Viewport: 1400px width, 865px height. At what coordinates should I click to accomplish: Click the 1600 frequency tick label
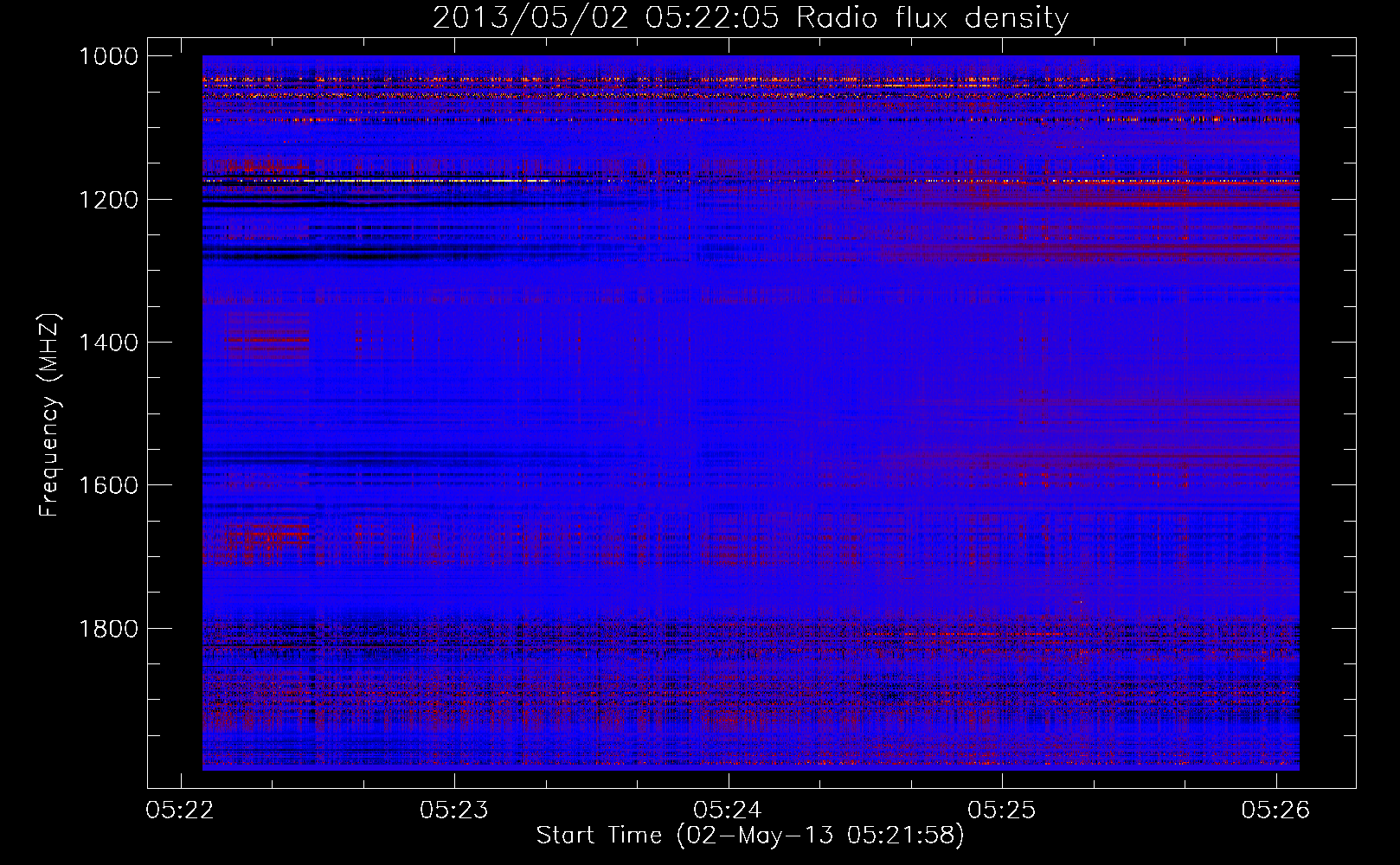pos(108,485)
